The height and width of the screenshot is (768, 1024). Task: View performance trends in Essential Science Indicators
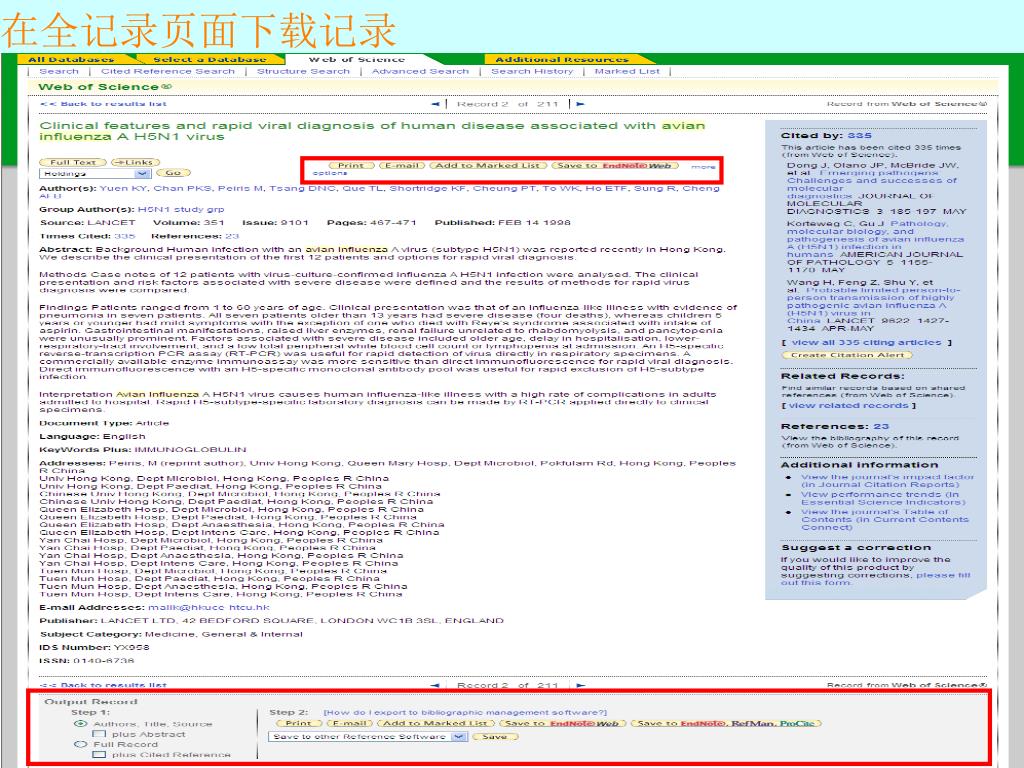tap(884, 498)
